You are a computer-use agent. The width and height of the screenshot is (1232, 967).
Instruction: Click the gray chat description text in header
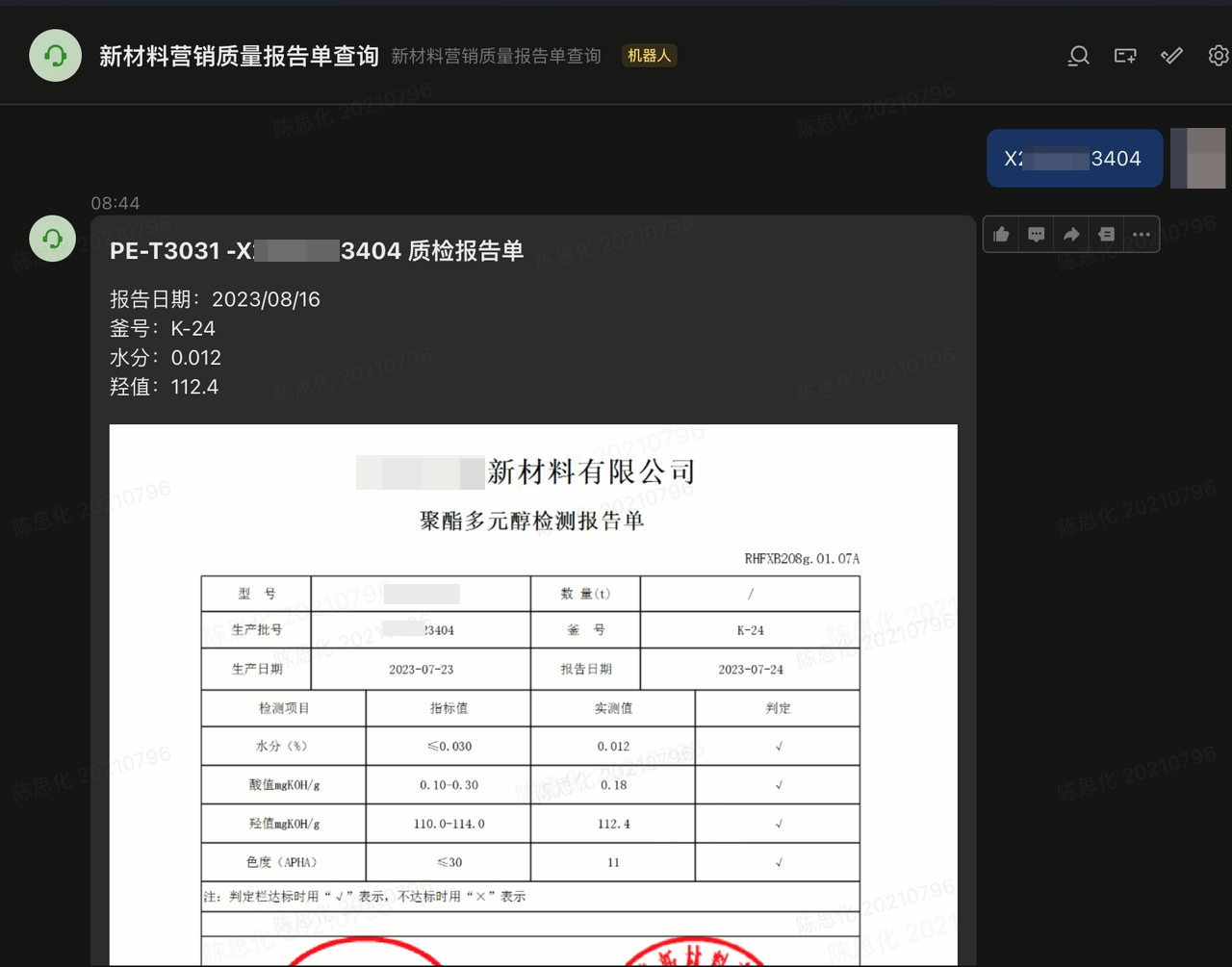pos(496,56)
